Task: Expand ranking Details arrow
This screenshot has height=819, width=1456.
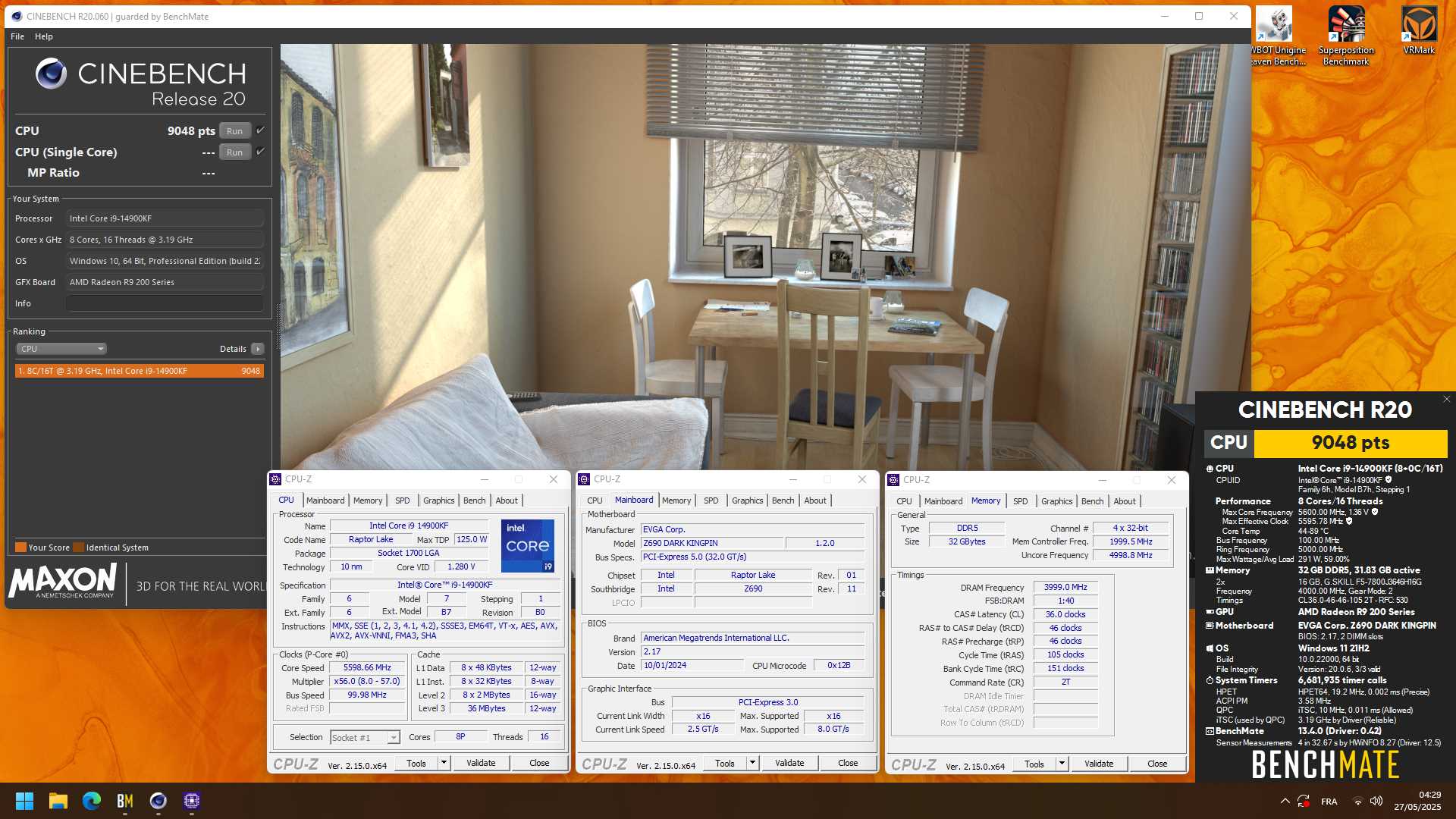Action: pos(258,349)
